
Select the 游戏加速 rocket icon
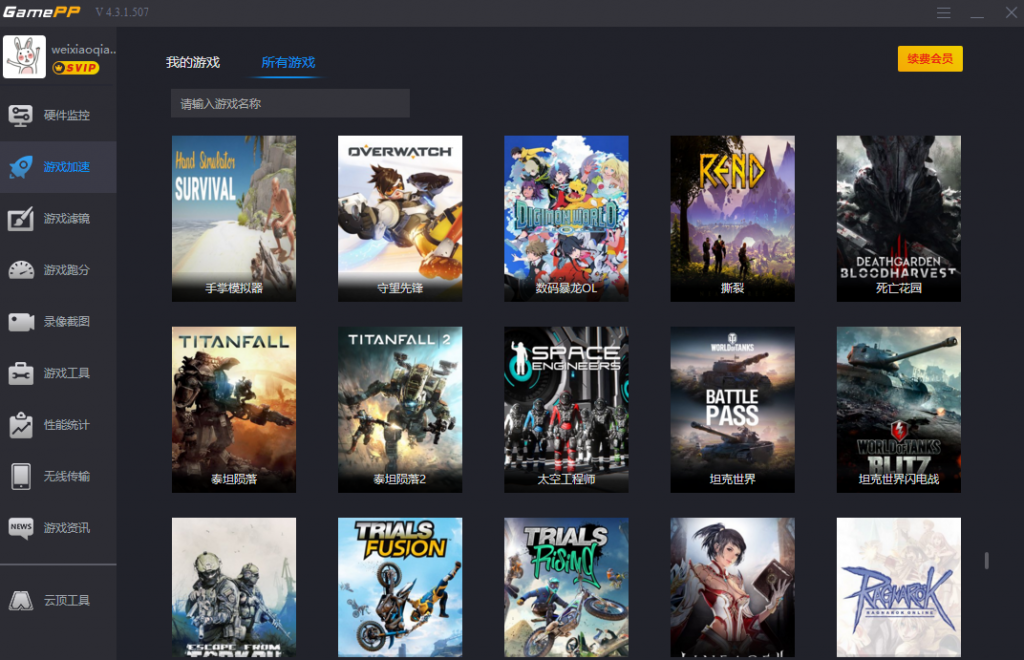coord(20,167)
